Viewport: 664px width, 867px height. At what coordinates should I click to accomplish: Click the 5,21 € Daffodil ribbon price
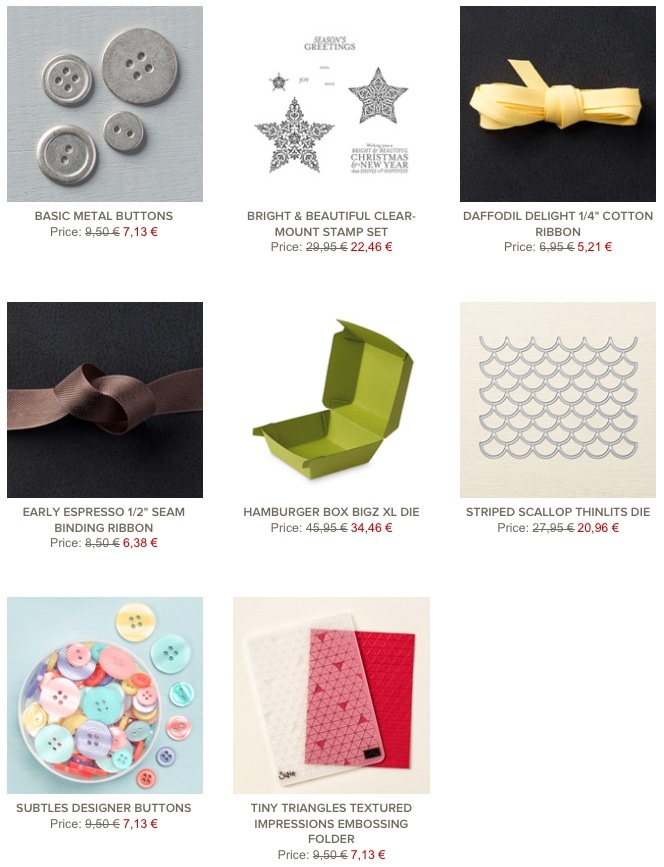[x=594, y=247]
